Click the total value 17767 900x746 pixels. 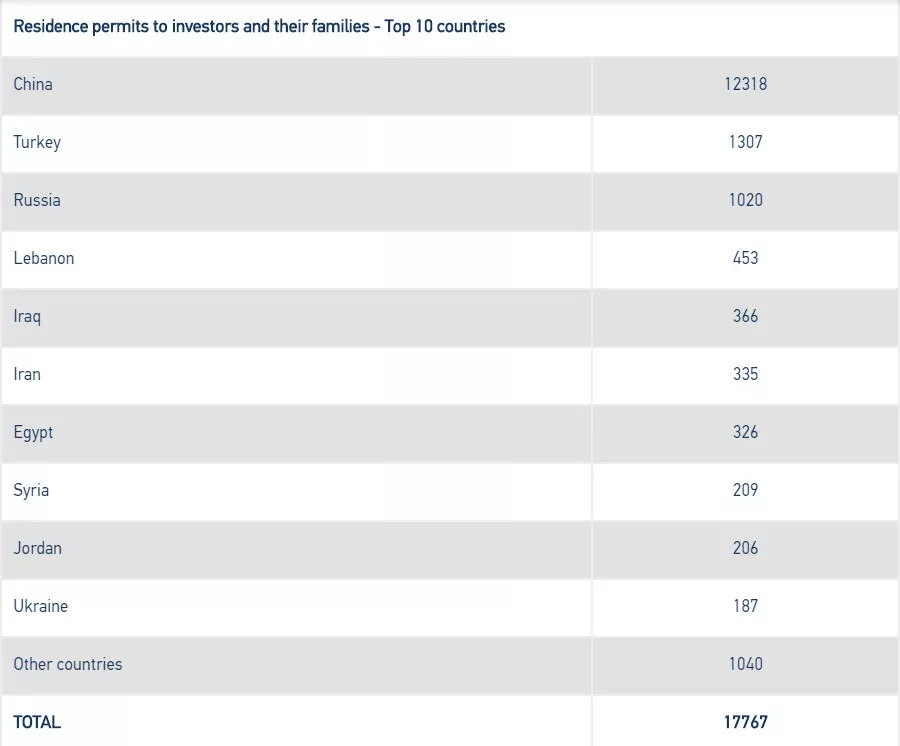(745, 722)
